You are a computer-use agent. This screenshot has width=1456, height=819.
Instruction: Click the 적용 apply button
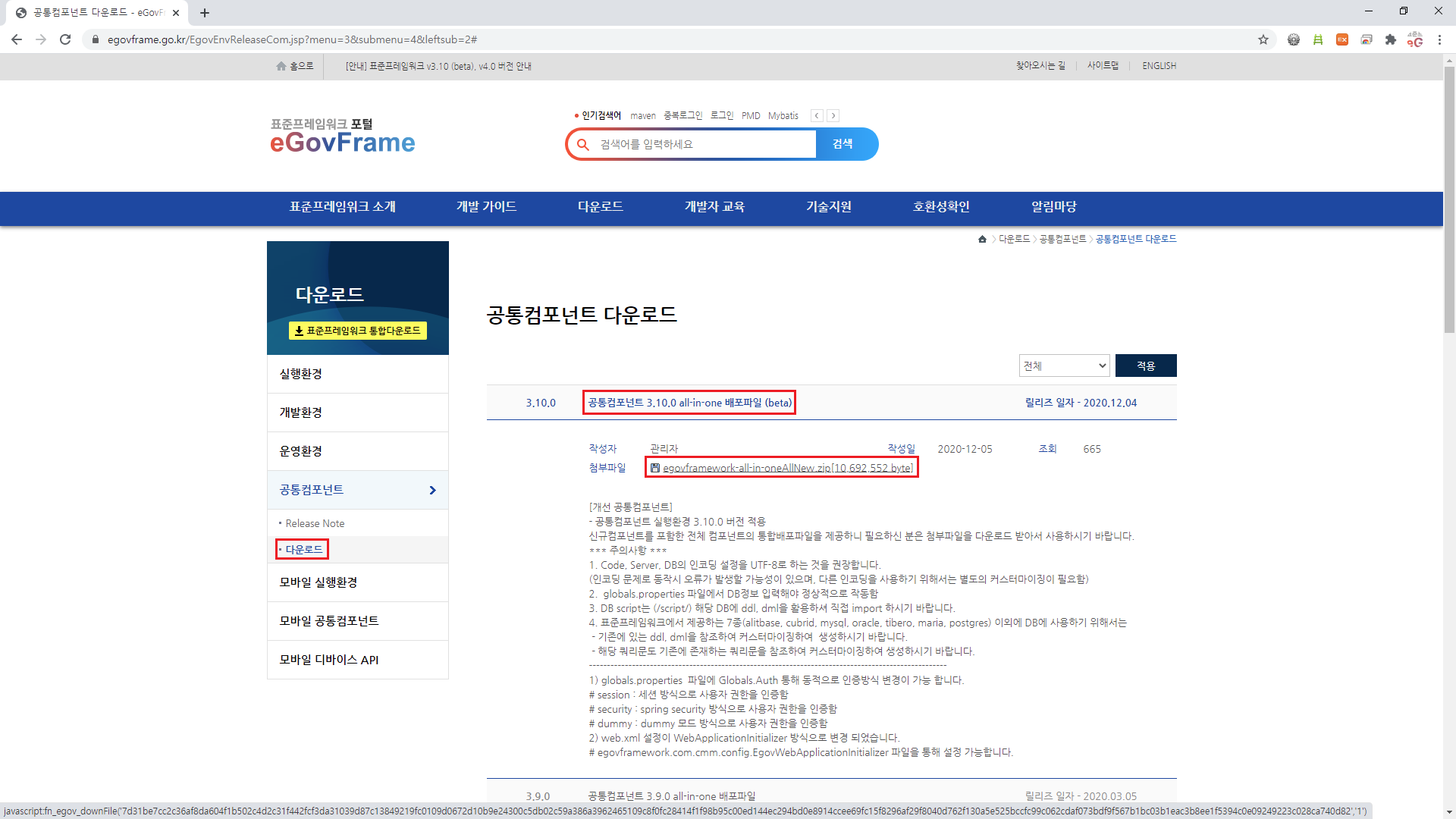coord(1145,366)
